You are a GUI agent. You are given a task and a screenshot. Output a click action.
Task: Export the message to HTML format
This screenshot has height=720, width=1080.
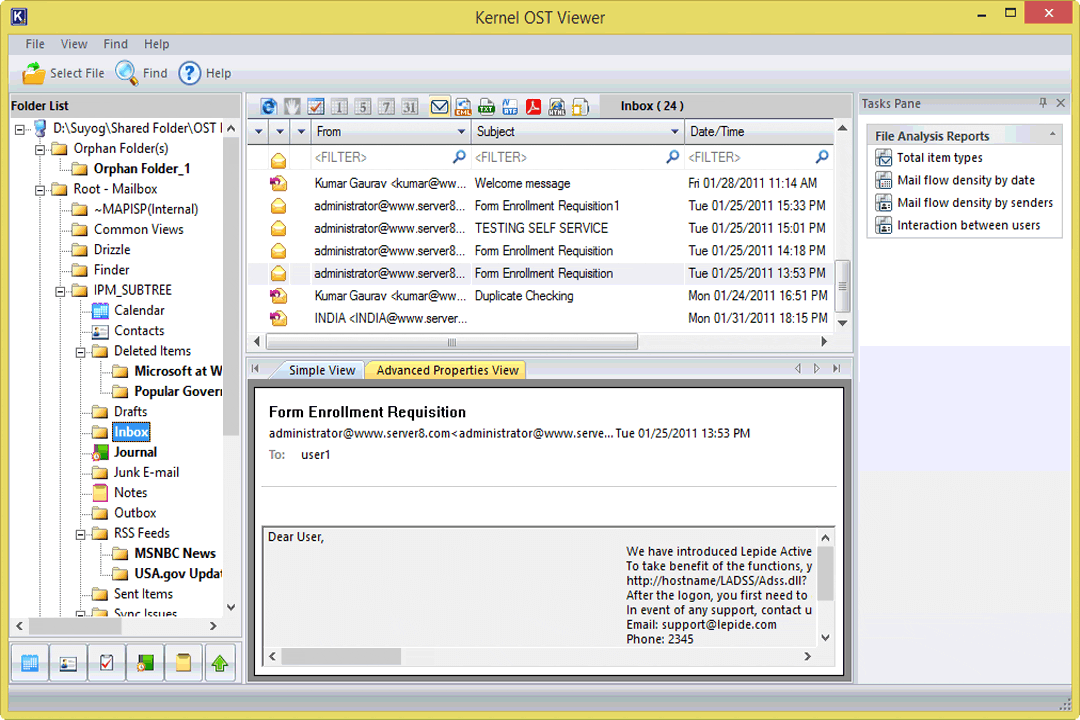point(557,106)
